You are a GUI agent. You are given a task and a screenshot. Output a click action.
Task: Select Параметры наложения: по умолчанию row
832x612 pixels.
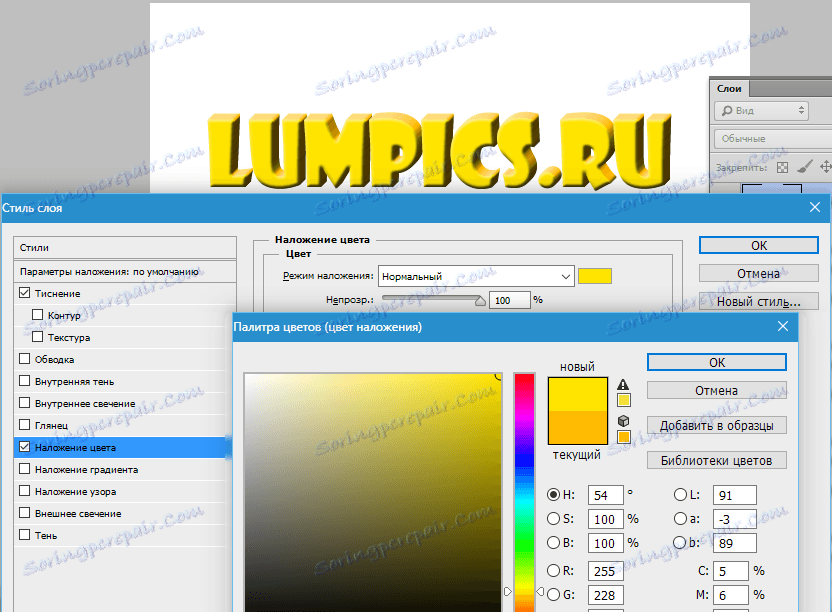125,272
